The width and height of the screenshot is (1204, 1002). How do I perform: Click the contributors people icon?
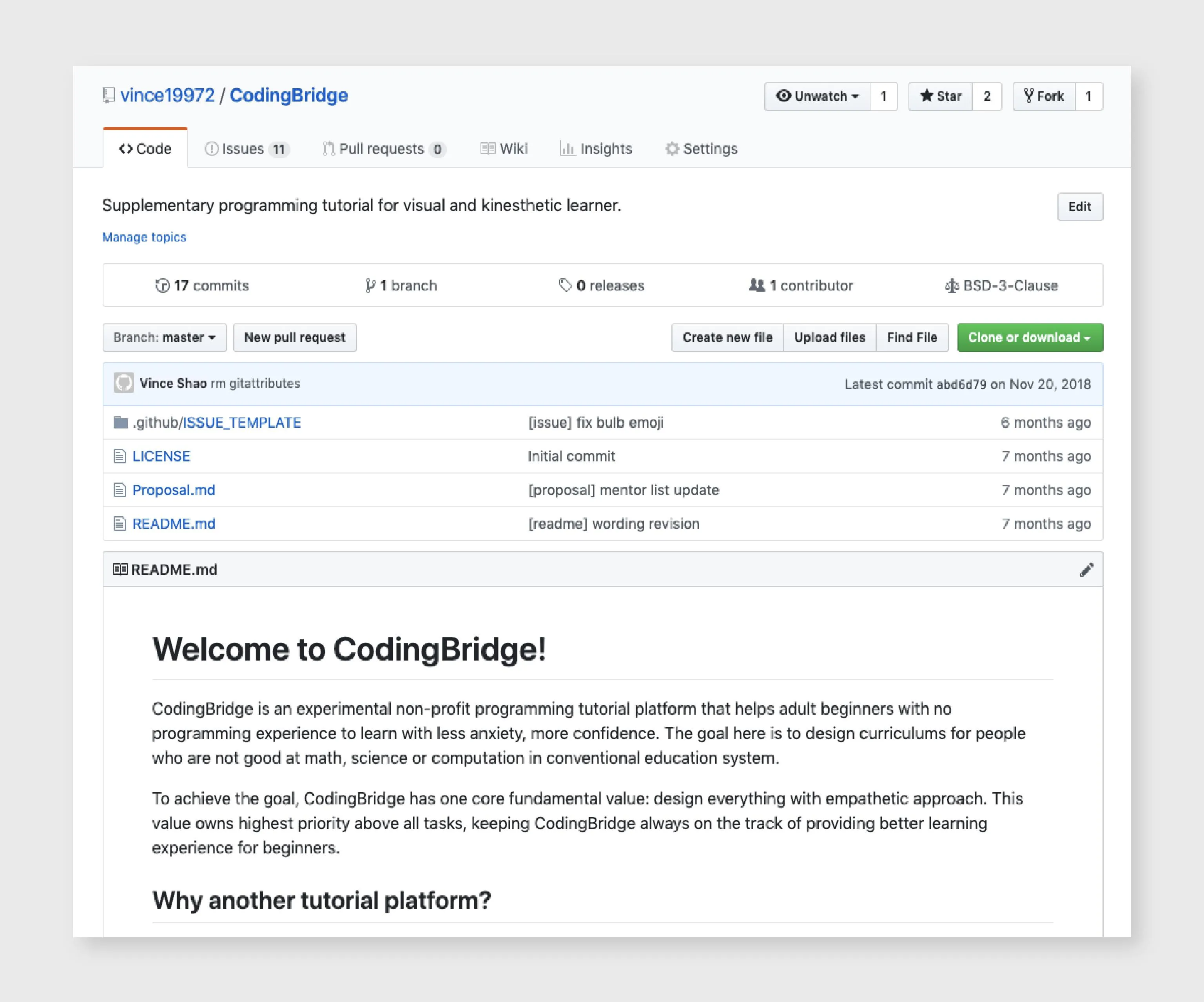[x=757, y=285]
